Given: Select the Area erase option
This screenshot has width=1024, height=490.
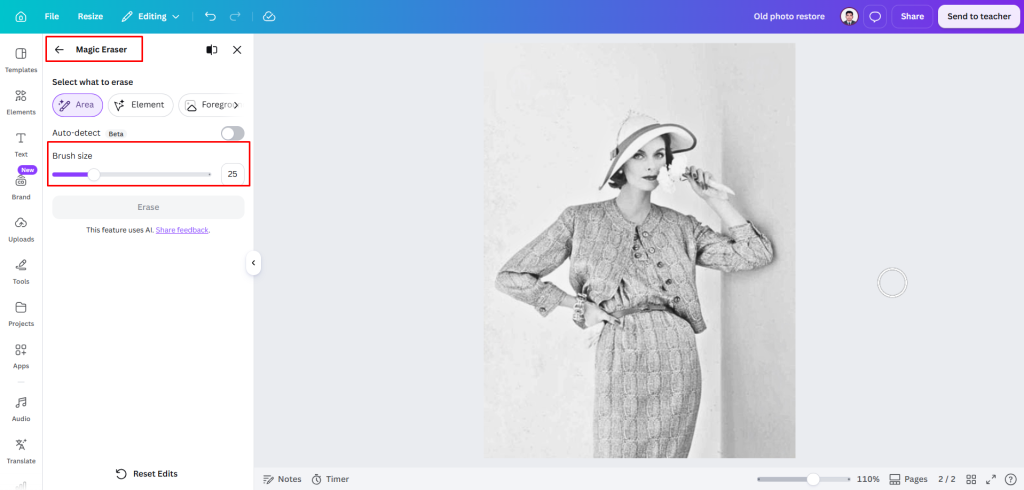Looking at the screenshot, I should (x=77, y=105).
